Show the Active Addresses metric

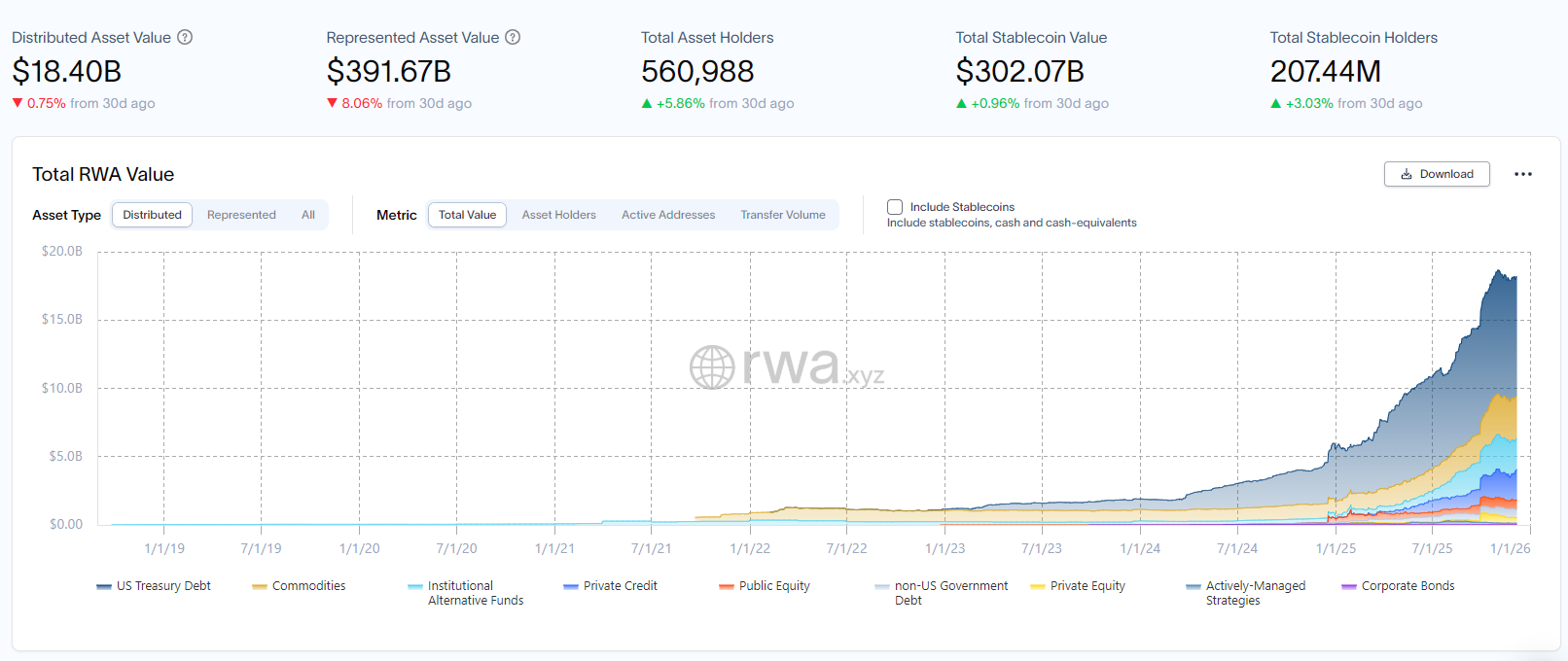668,215
